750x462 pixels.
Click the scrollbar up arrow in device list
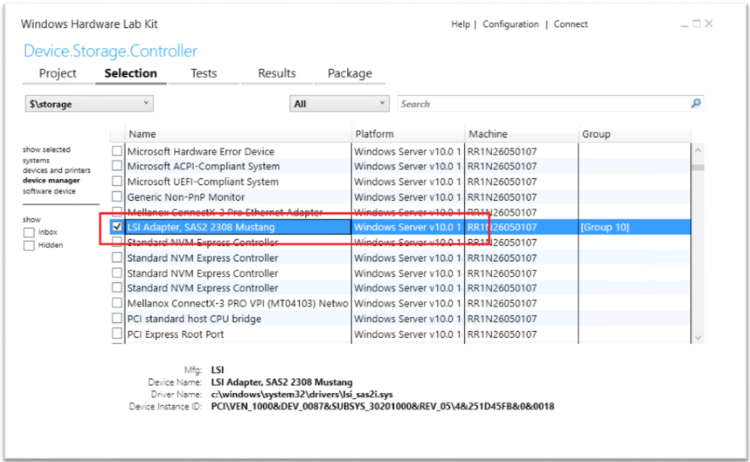pos(698,152)
